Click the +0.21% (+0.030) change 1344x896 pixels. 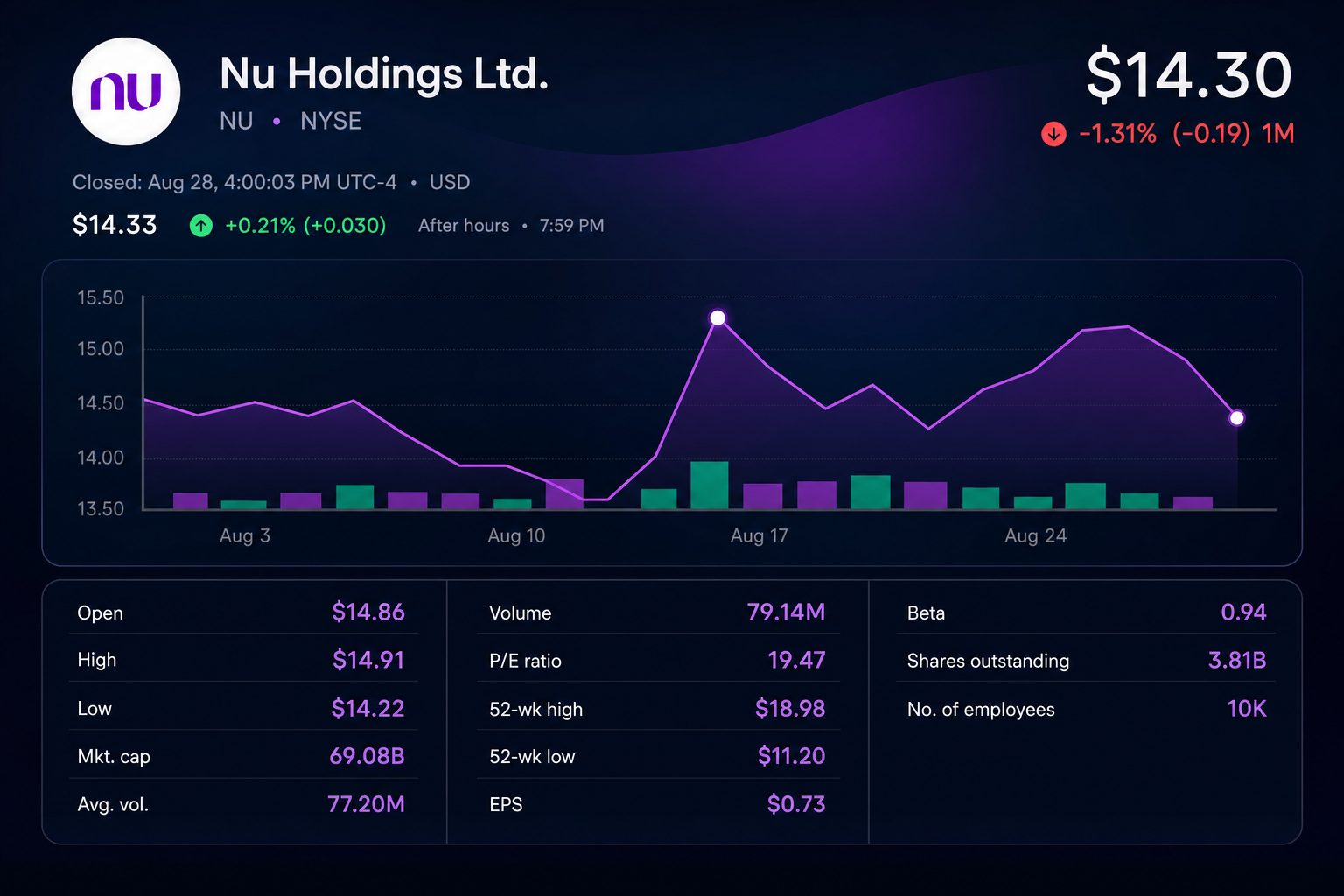pos(305,226)
